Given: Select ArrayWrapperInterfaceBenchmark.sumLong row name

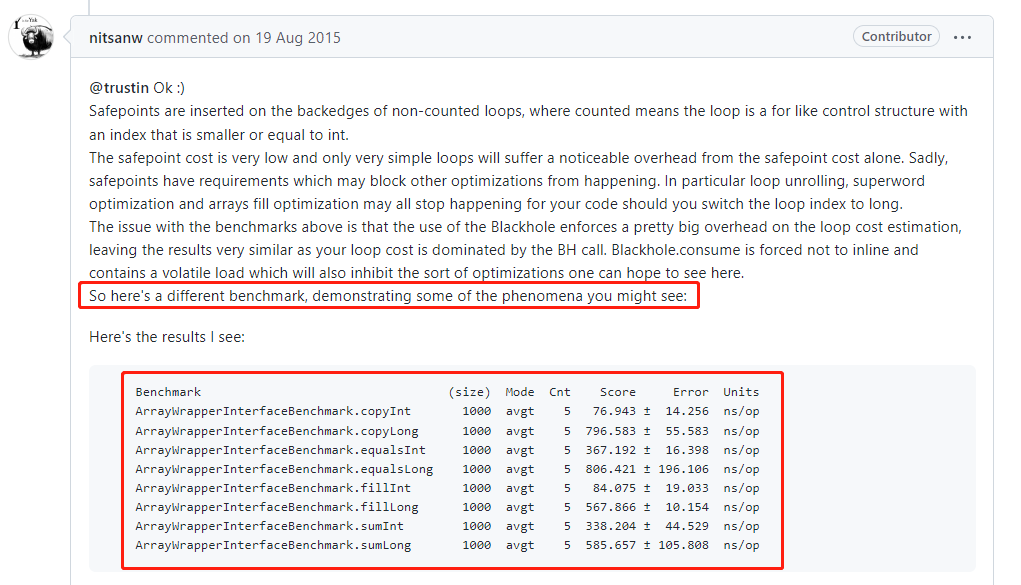Looking at the screenshot, I should (273, 545).
